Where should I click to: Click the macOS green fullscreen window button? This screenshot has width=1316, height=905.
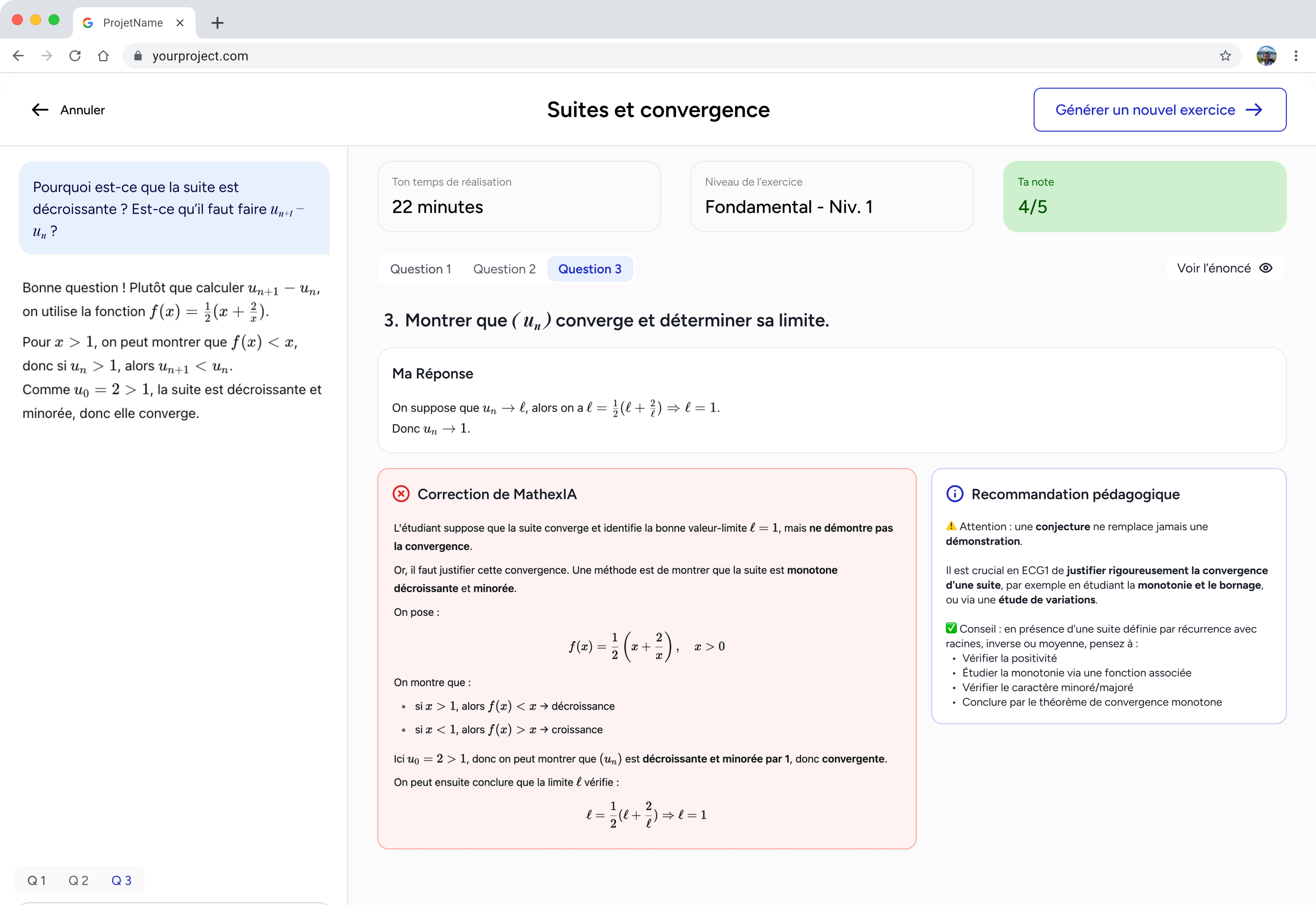pos(54,20)
